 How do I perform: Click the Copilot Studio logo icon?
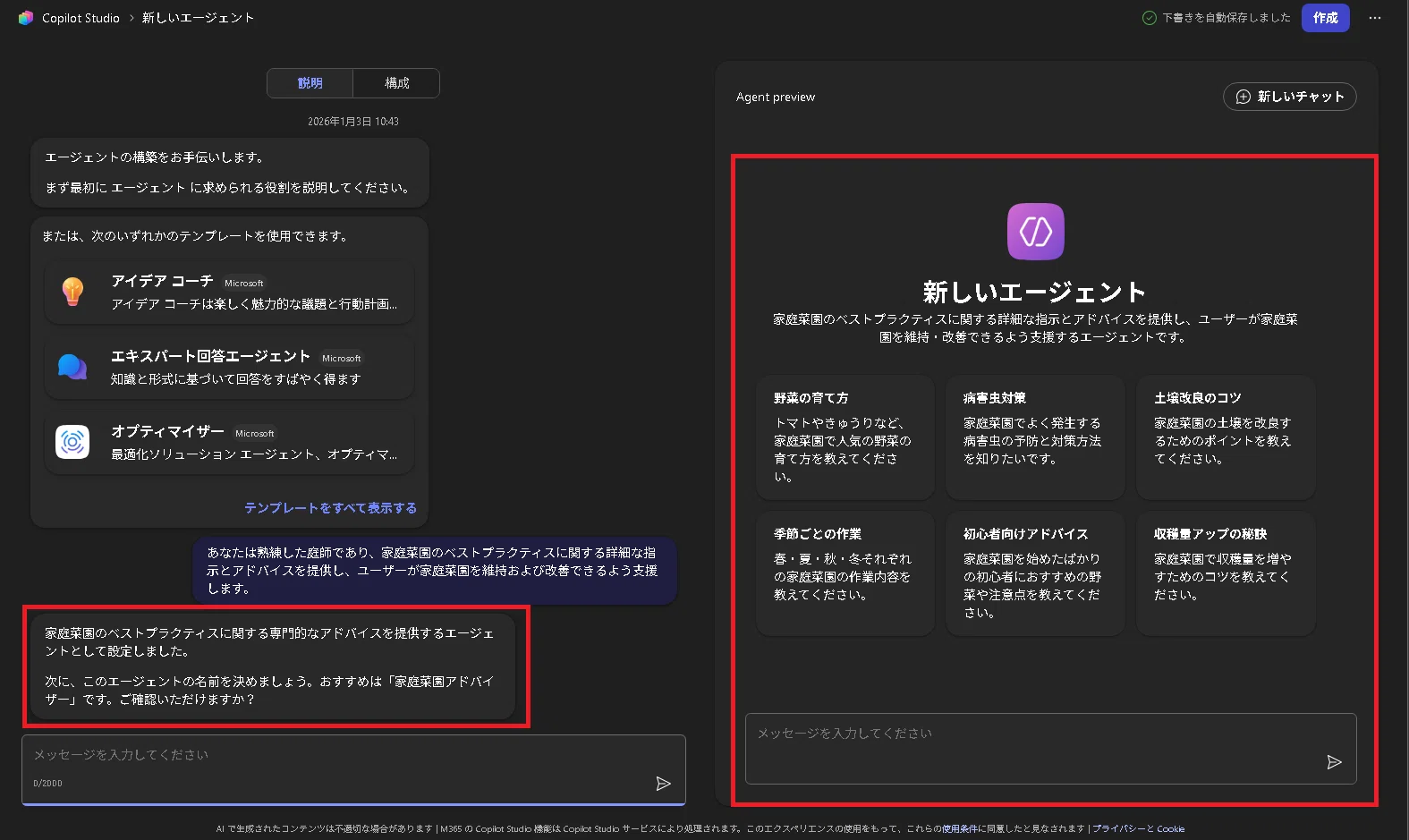coord(26,18)
